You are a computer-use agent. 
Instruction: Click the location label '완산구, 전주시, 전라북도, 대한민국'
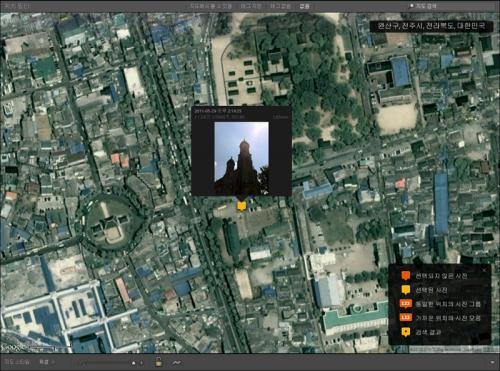[431, 26]
